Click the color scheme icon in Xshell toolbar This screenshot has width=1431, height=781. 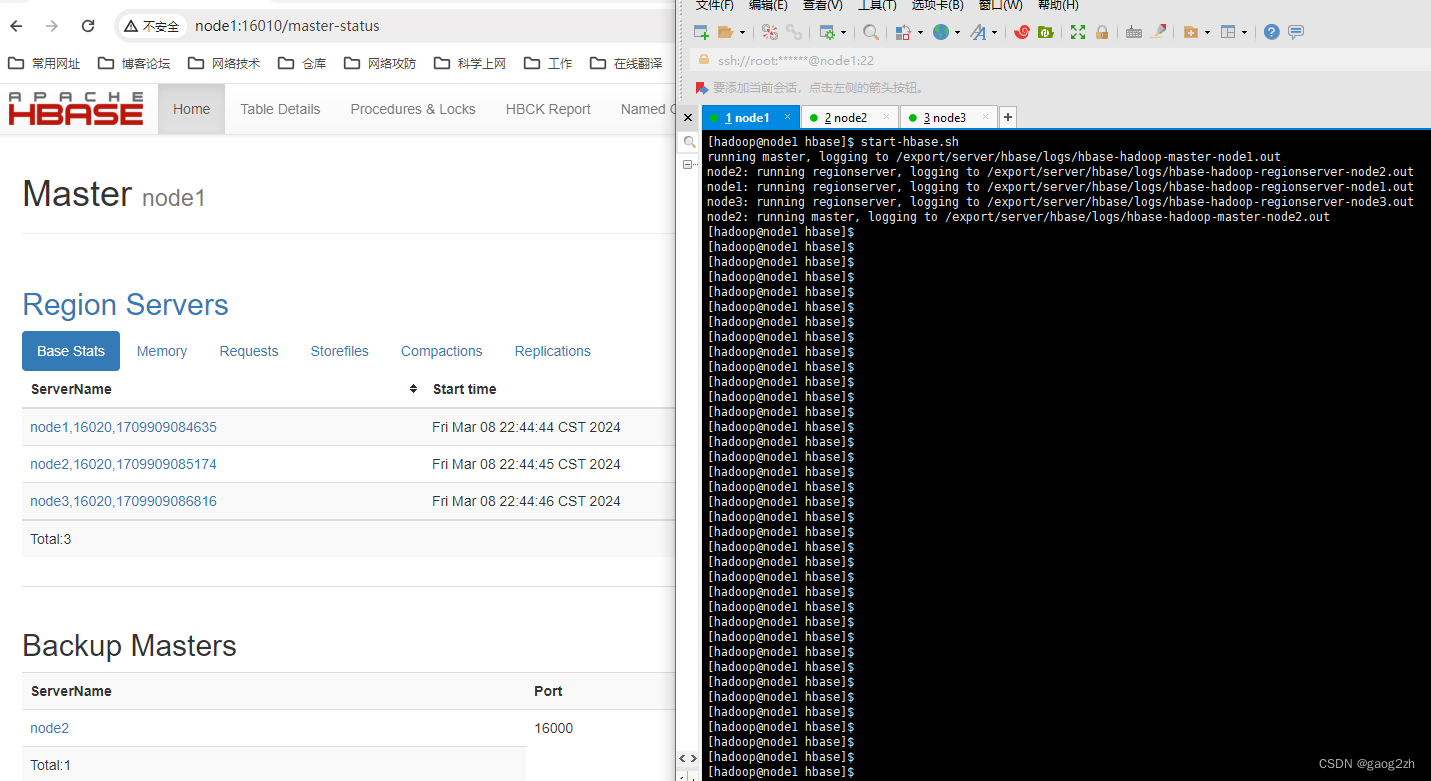pyautogui.click(x=903, y=32)
